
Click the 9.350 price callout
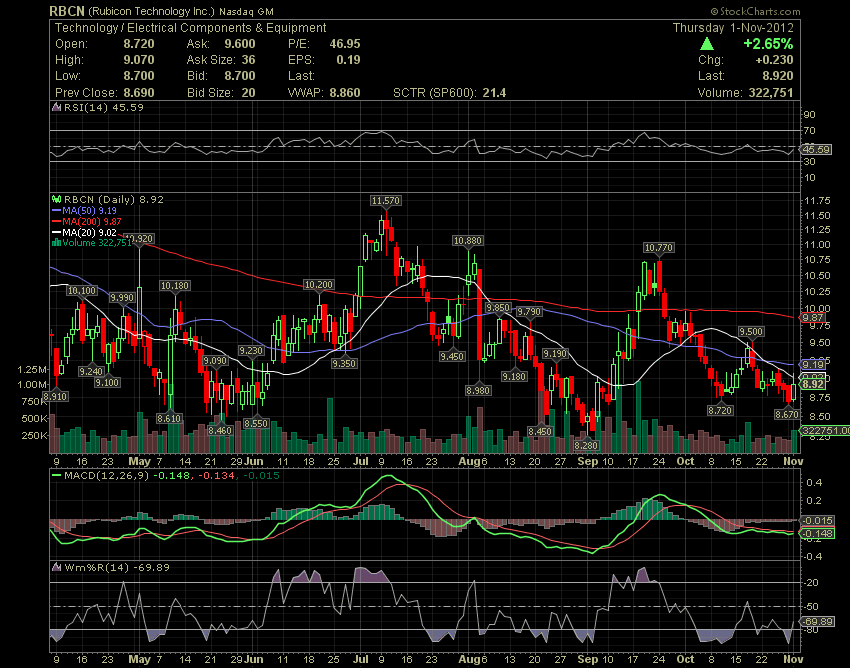coord(344,363)
